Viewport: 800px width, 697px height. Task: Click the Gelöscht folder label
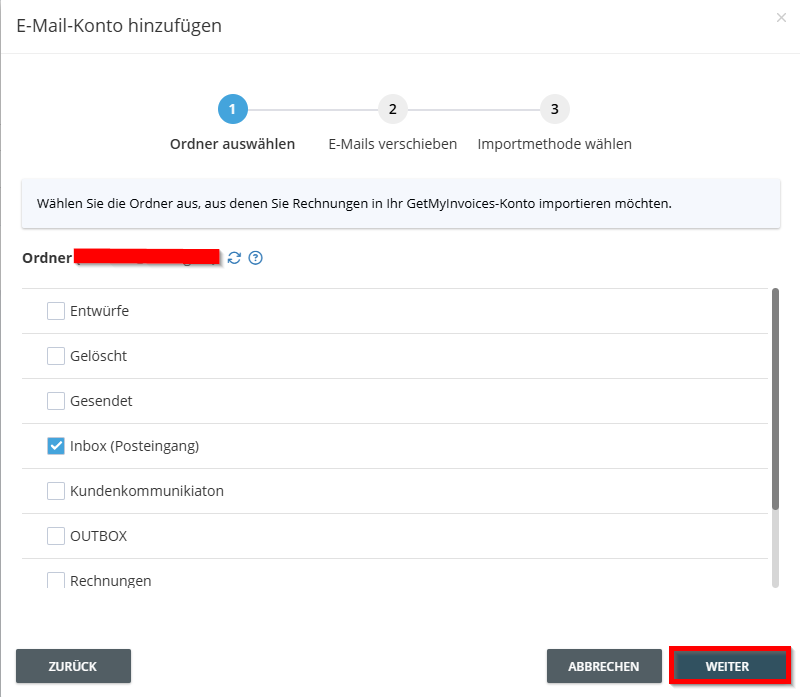click(98, 356)
